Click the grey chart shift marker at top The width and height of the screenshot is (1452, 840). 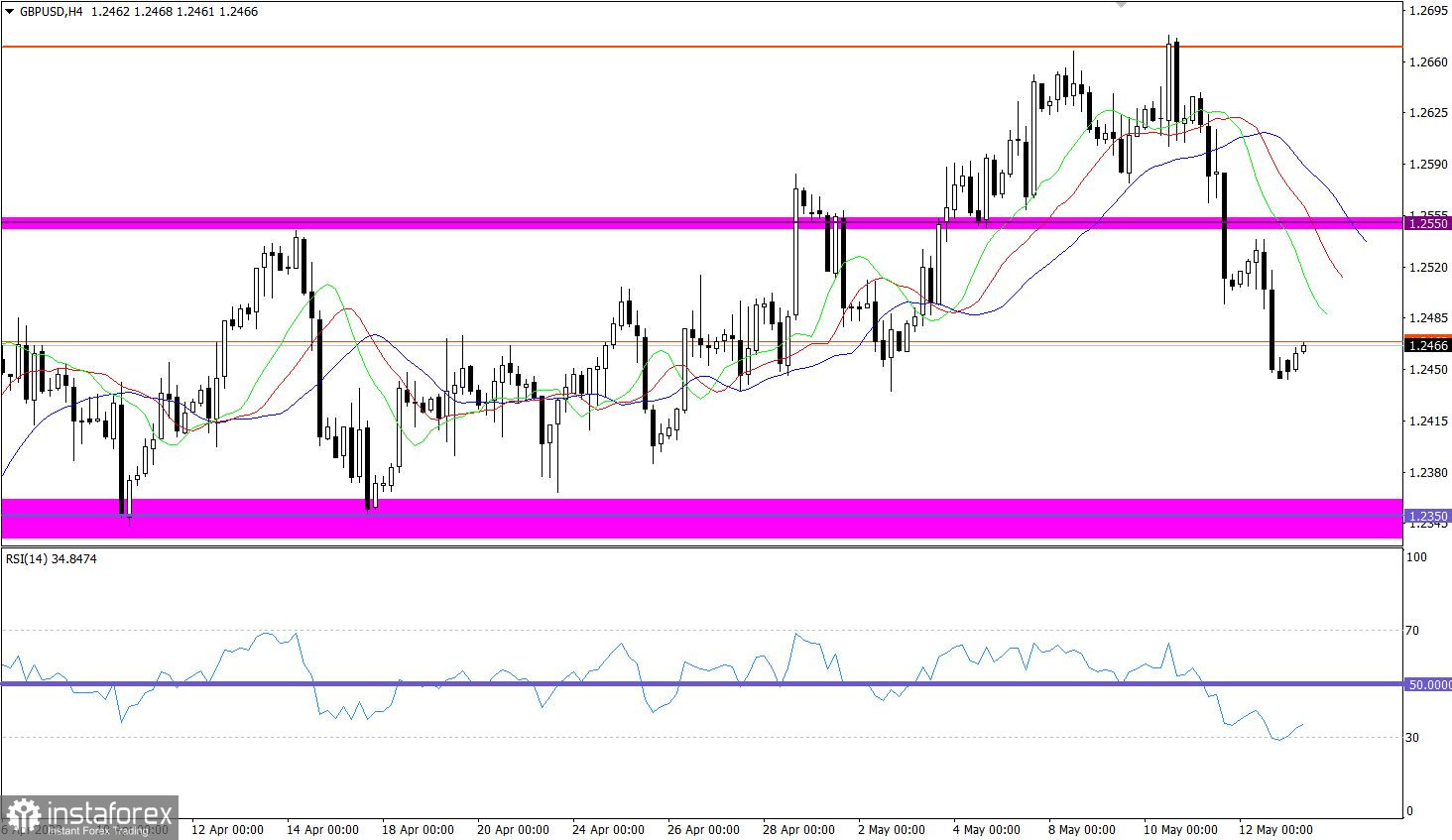coord(1122,4)
